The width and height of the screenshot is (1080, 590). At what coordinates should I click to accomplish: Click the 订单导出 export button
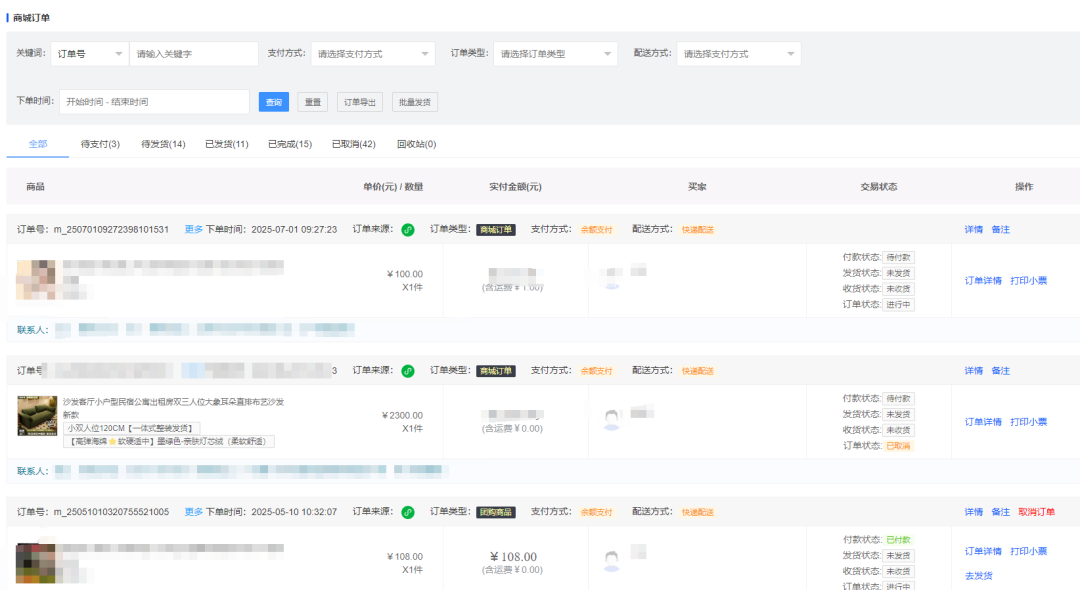coord(359,101)
